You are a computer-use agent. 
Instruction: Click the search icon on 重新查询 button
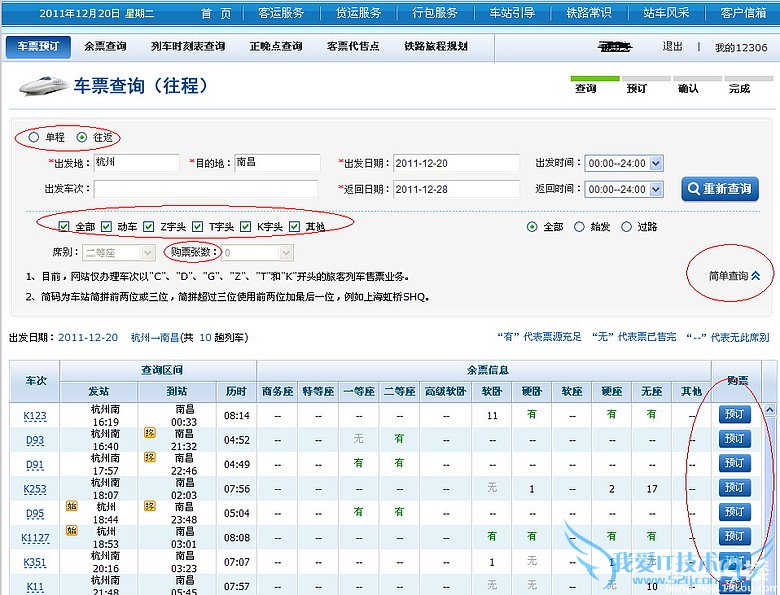693,189
